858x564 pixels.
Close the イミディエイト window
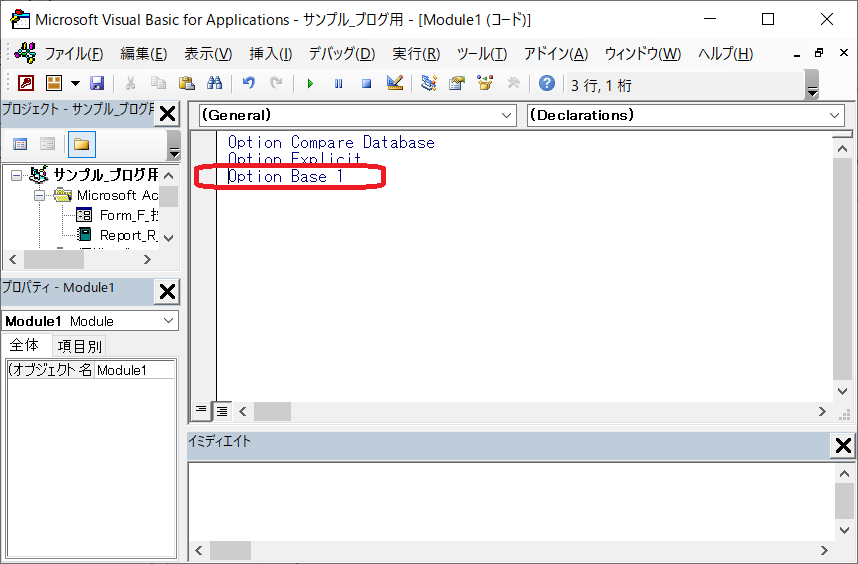click(x=843, y=446)
